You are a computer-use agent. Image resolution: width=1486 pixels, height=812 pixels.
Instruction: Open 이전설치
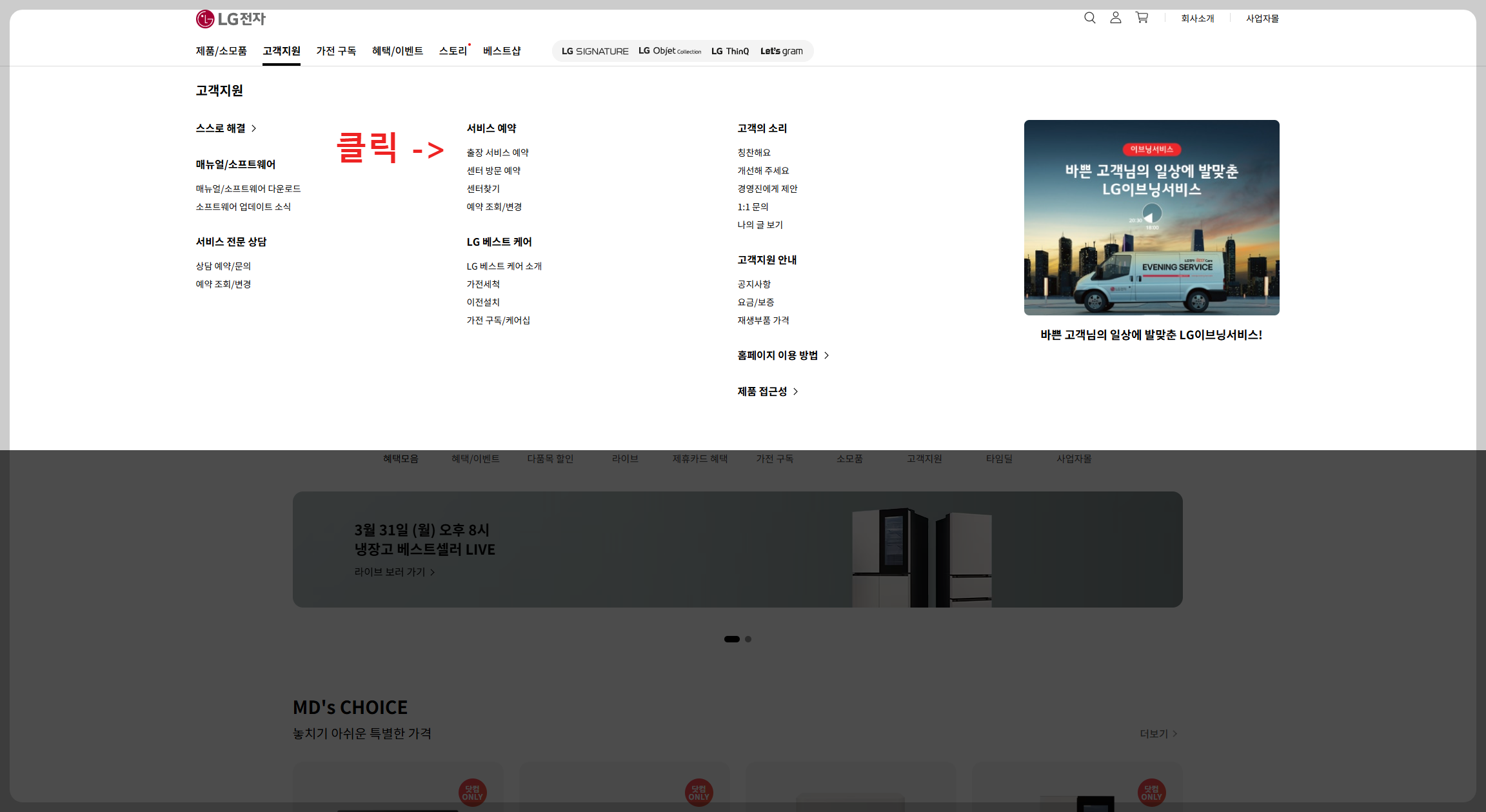click(483, 302)
